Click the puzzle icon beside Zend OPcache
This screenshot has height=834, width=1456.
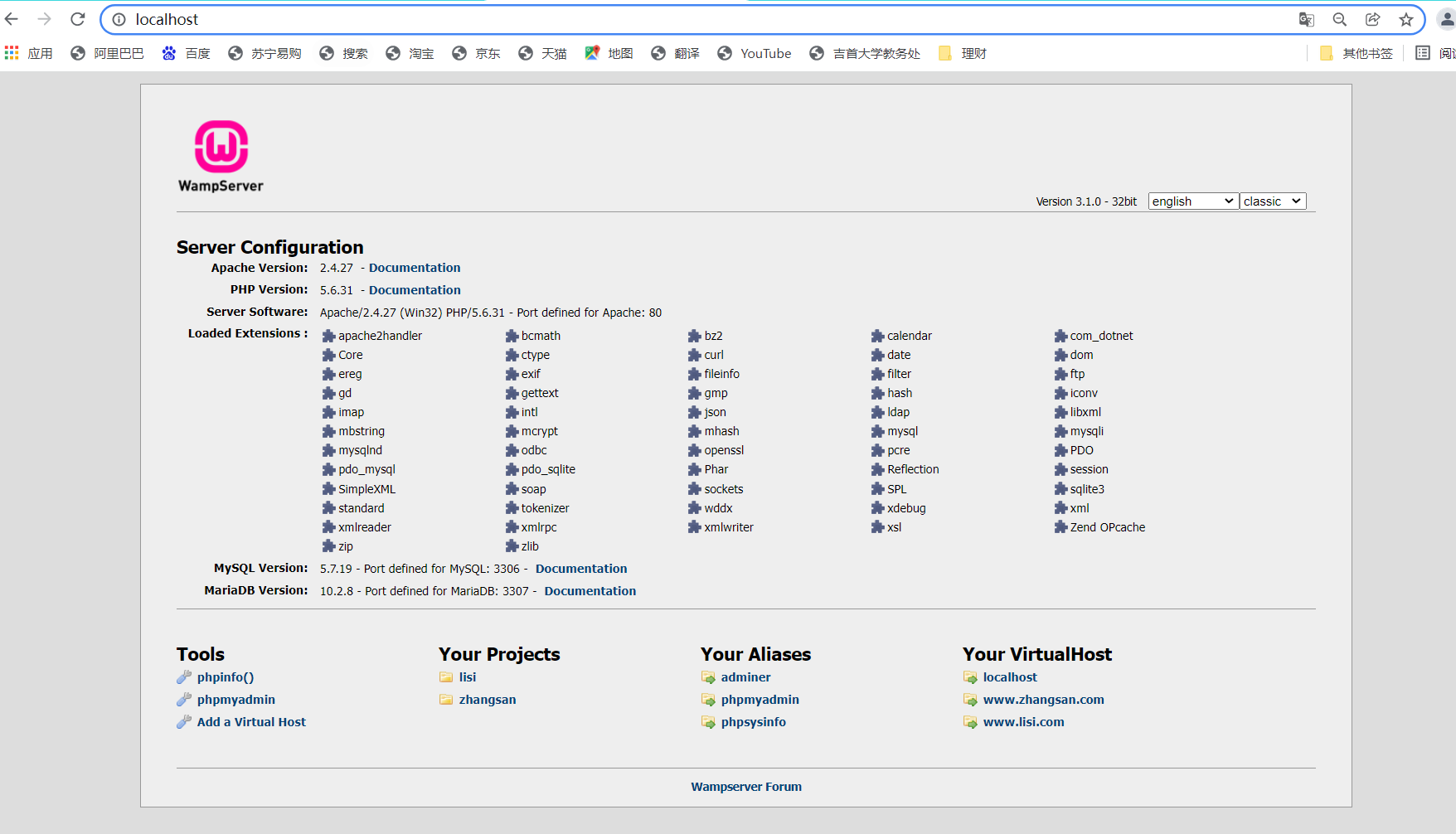(1060, 527)
